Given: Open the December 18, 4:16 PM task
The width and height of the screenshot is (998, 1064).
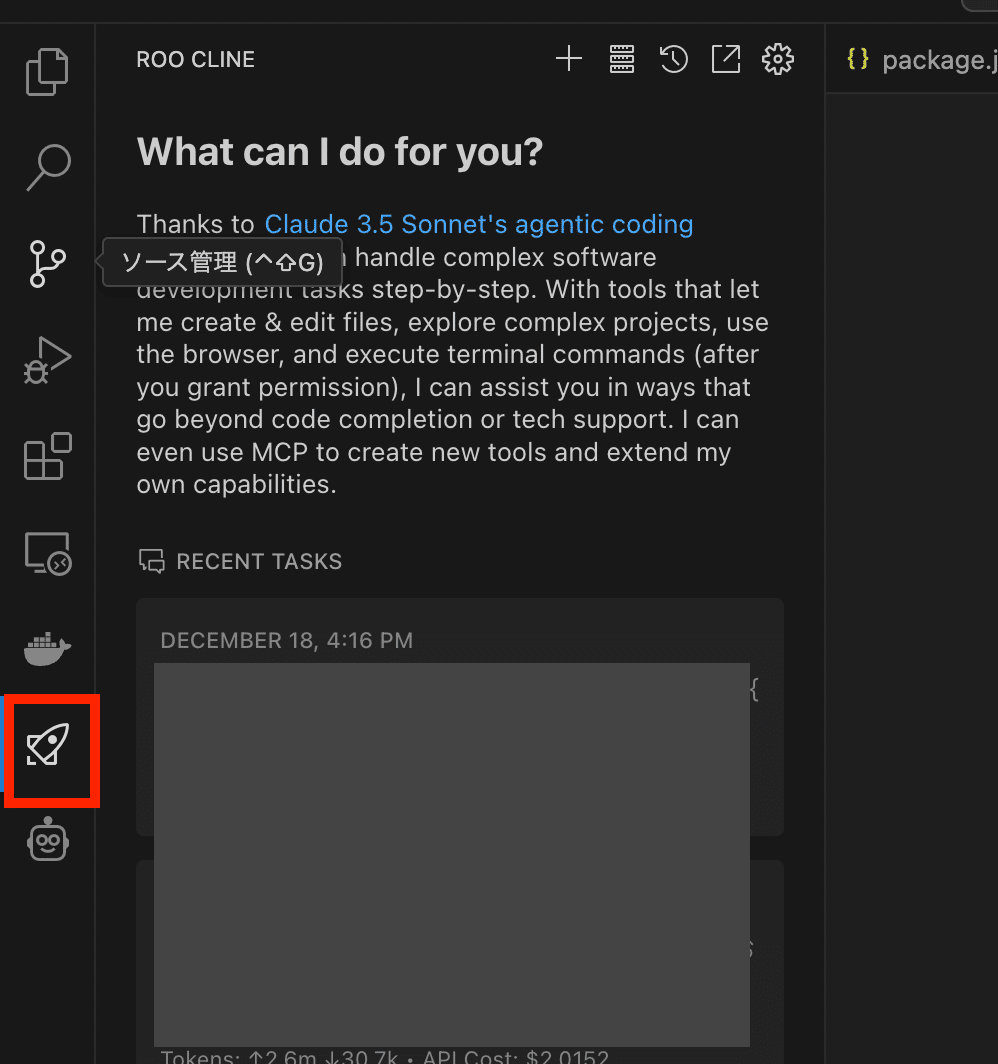Looking at the screenshot, I should (x=459, y=716).
